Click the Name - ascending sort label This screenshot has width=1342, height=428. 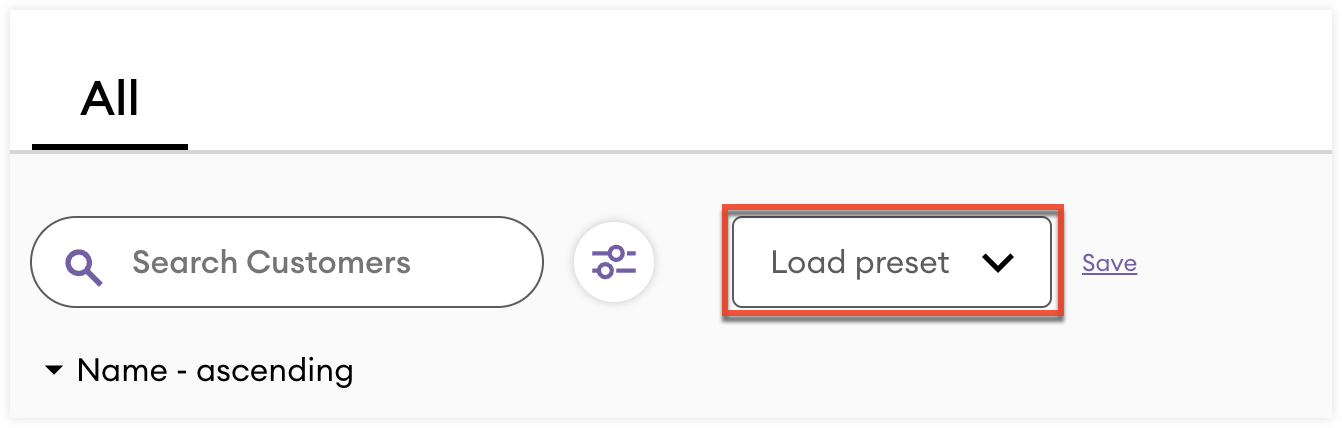[x=214, y=372]
